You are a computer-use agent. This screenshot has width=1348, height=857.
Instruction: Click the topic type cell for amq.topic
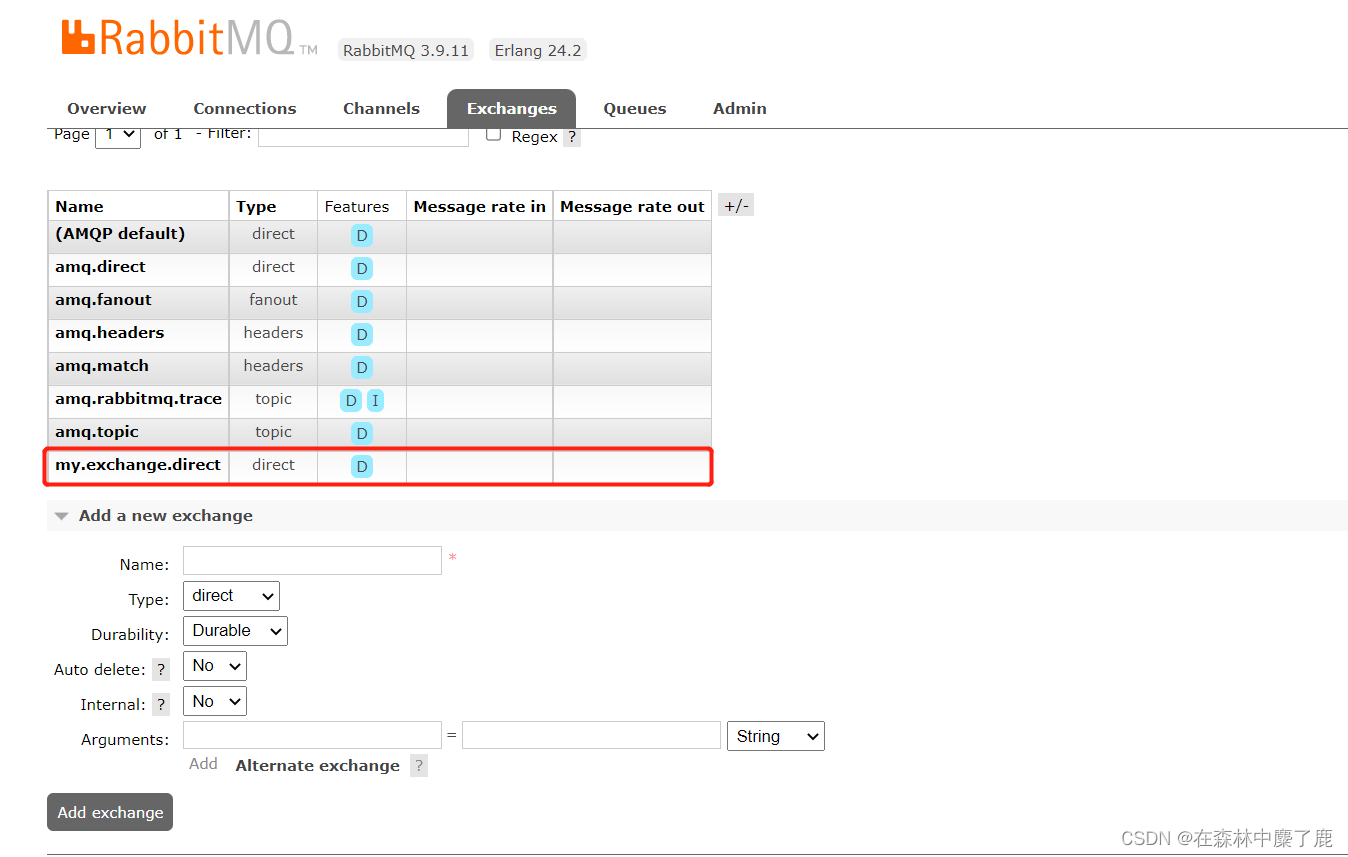(x=273, y=432)
